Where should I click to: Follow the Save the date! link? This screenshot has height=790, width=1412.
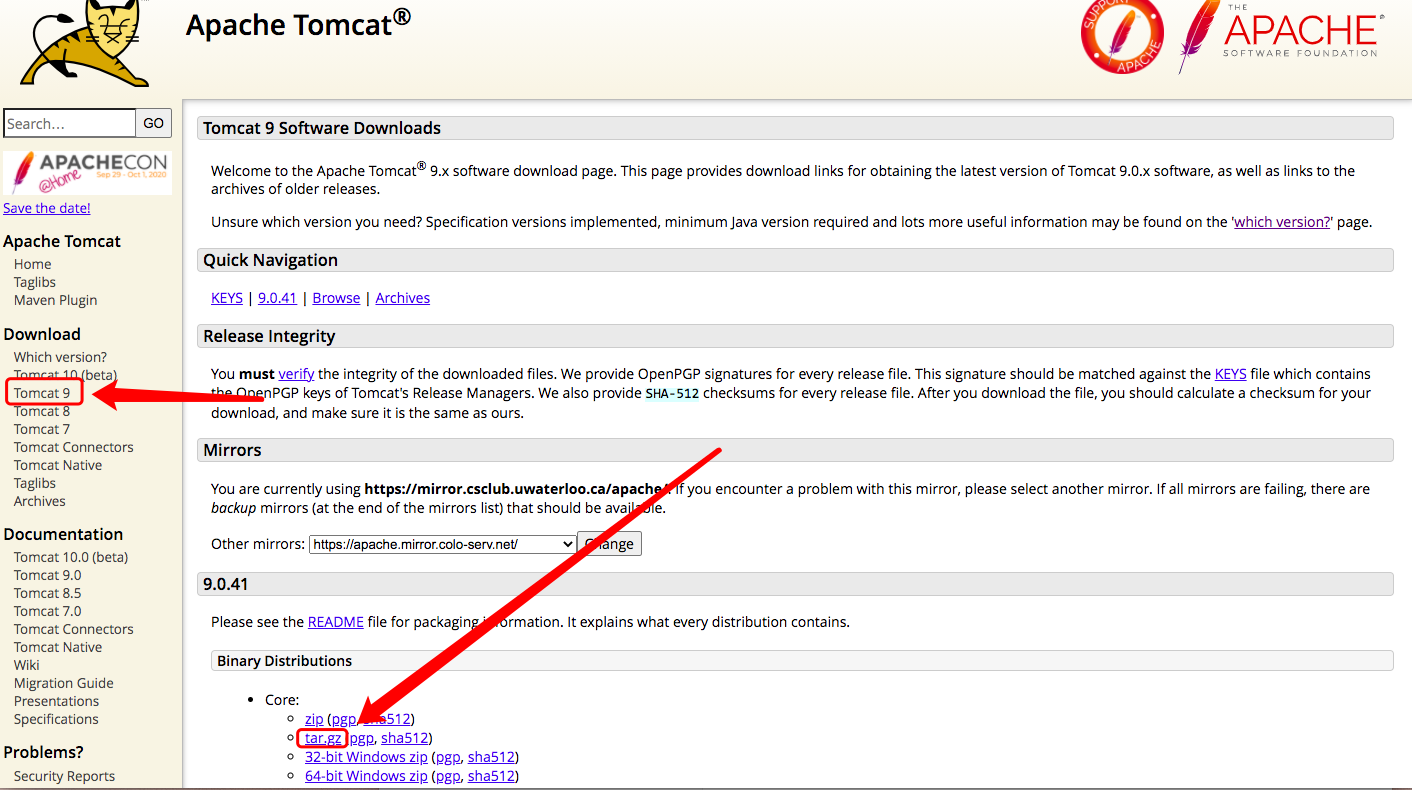click(47, 208)
